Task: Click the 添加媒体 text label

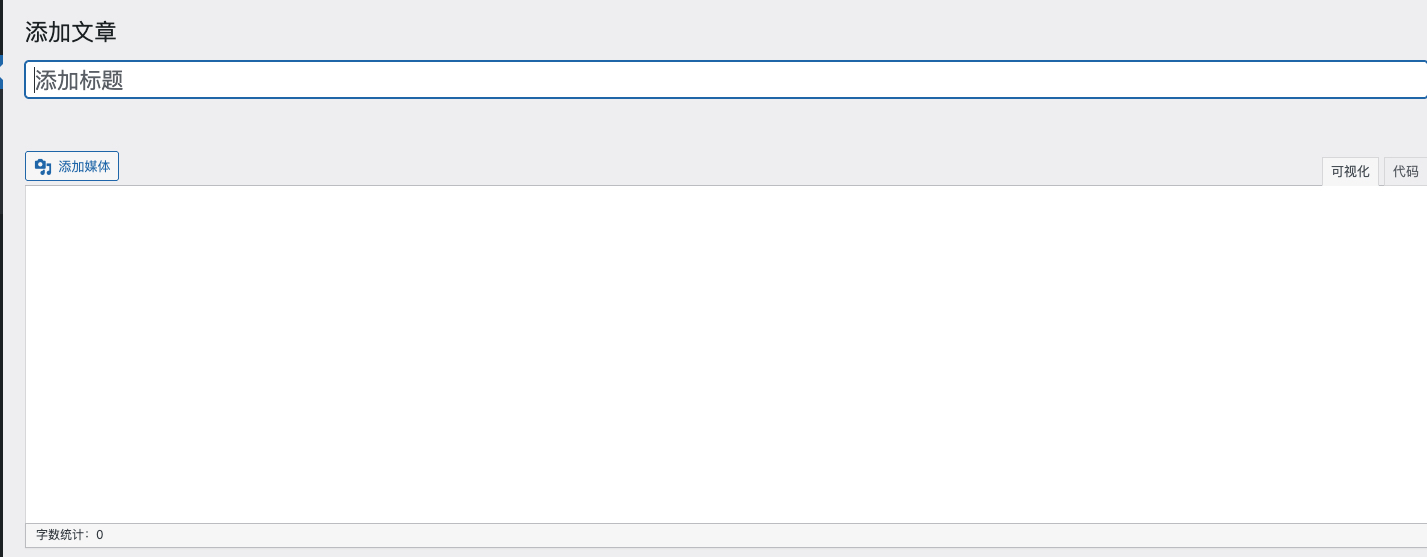Action: pyautogui.click(x=84, y=167)
